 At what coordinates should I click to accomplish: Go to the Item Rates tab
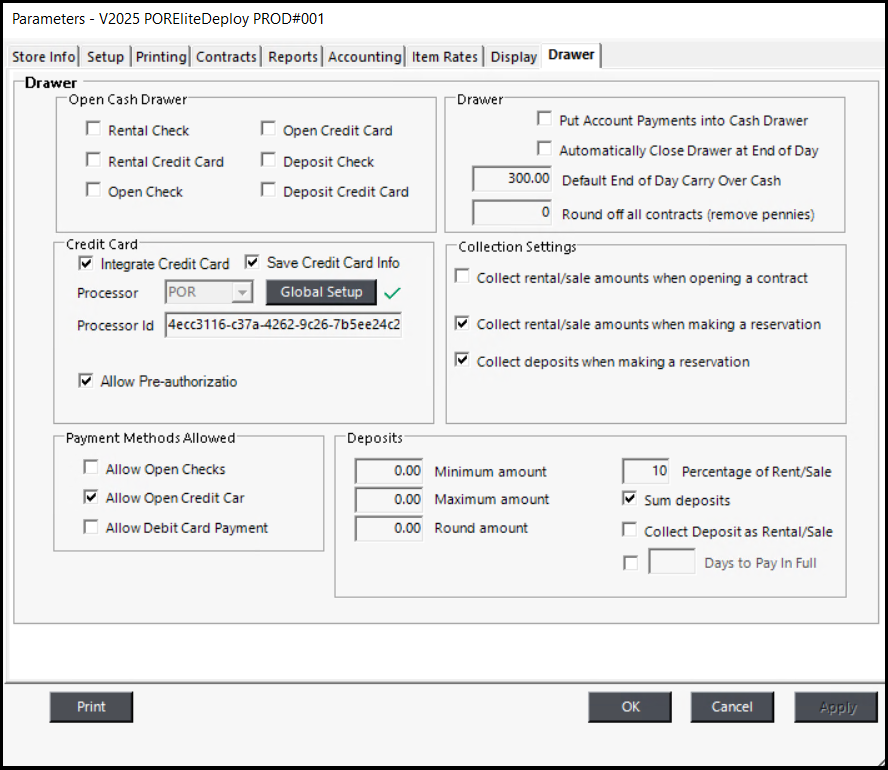pyautogui.click(x=445, y=57)
